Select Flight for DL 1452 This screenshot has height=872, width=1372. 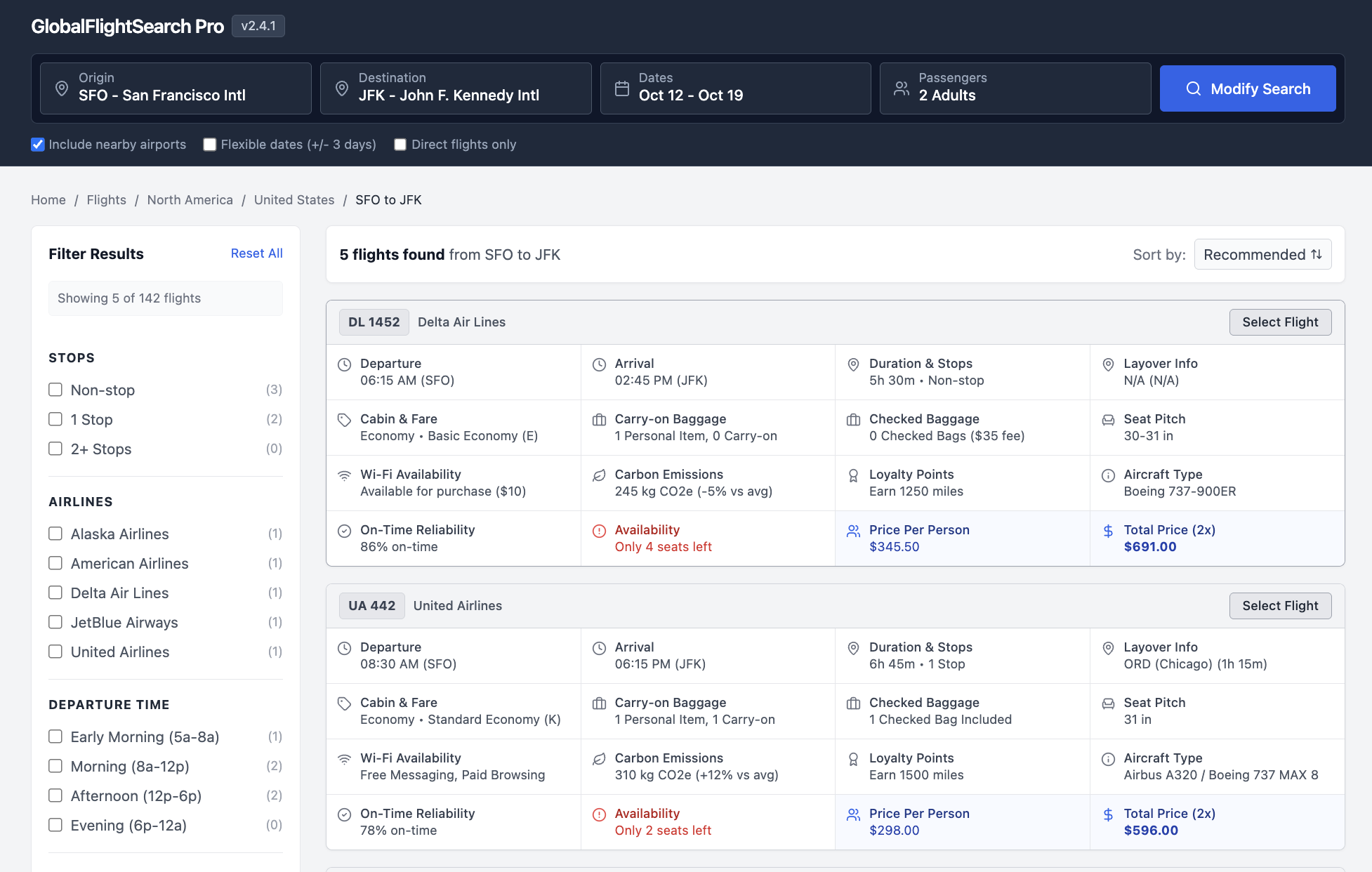click(1280, 322)
